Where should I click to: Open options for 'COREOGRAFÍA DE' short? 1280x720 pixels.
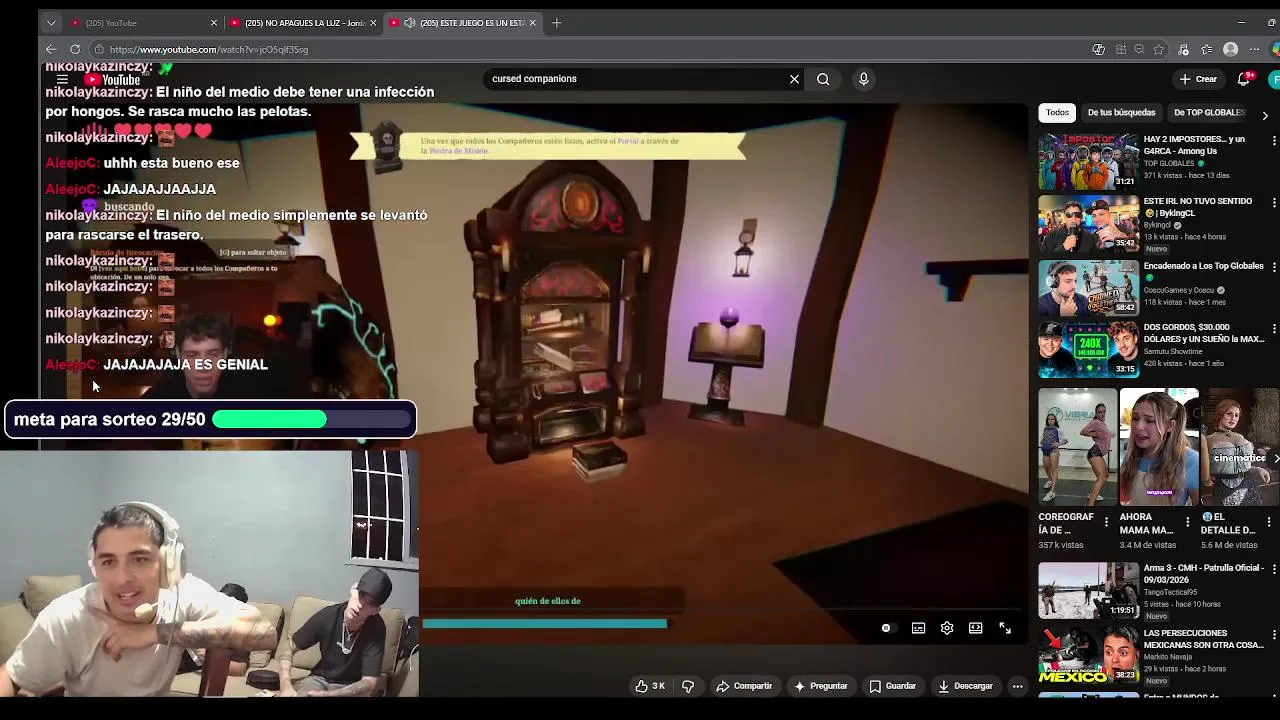point(1106,522)
